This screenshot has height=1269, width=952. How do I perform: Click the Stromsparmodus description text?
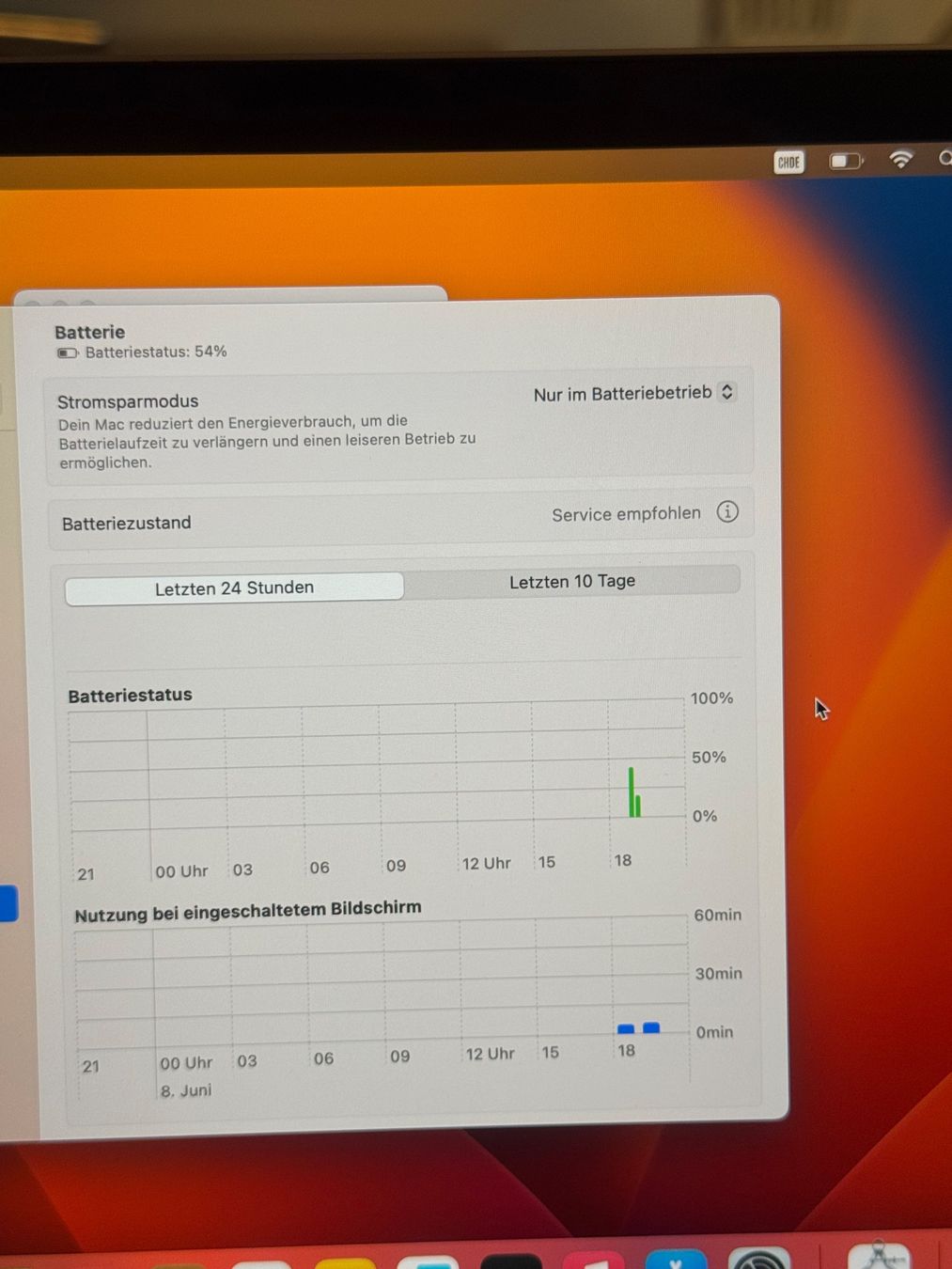pyautogui.click(x=267, y=441)
